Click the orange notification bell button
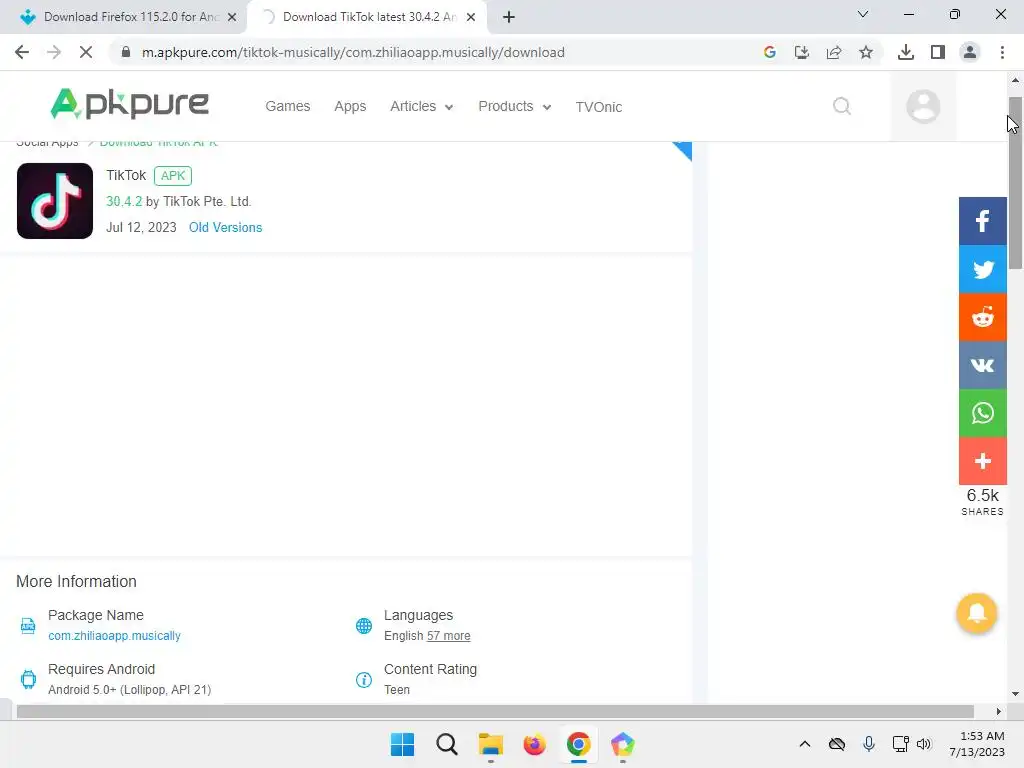This screenshot has height=768, width=1024. pyautogui.click(x=976, y=613)
